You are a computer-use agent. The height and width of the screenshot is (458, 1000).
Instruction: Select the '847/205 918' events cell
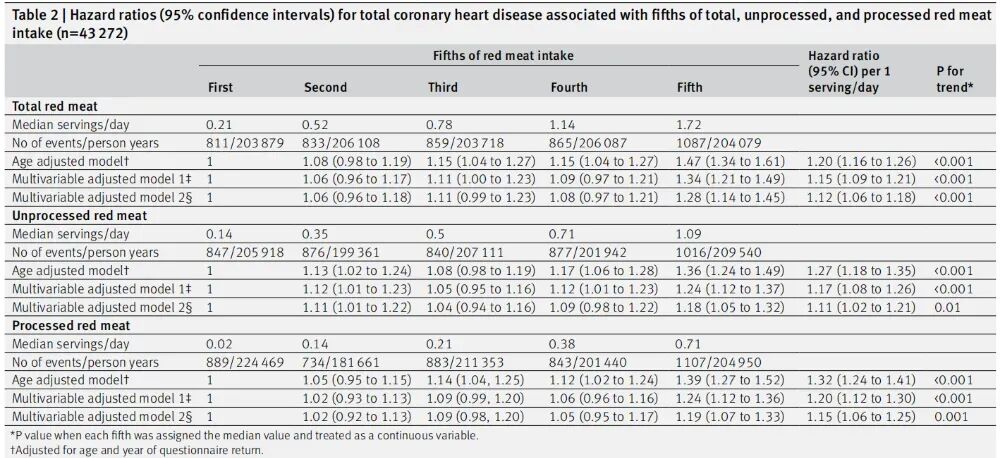click(245, 252)
